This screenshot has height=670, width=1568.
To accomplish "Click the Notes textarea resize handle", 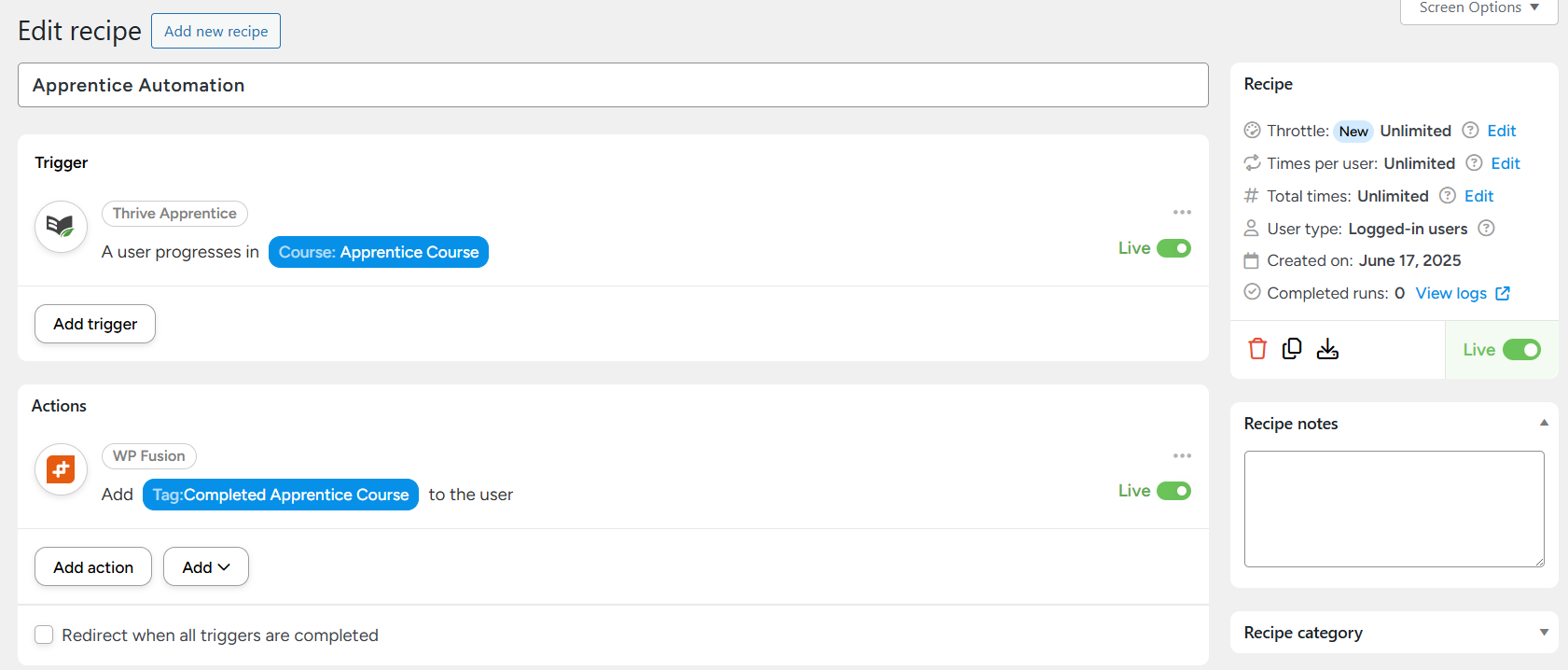I will [1539, 562].
